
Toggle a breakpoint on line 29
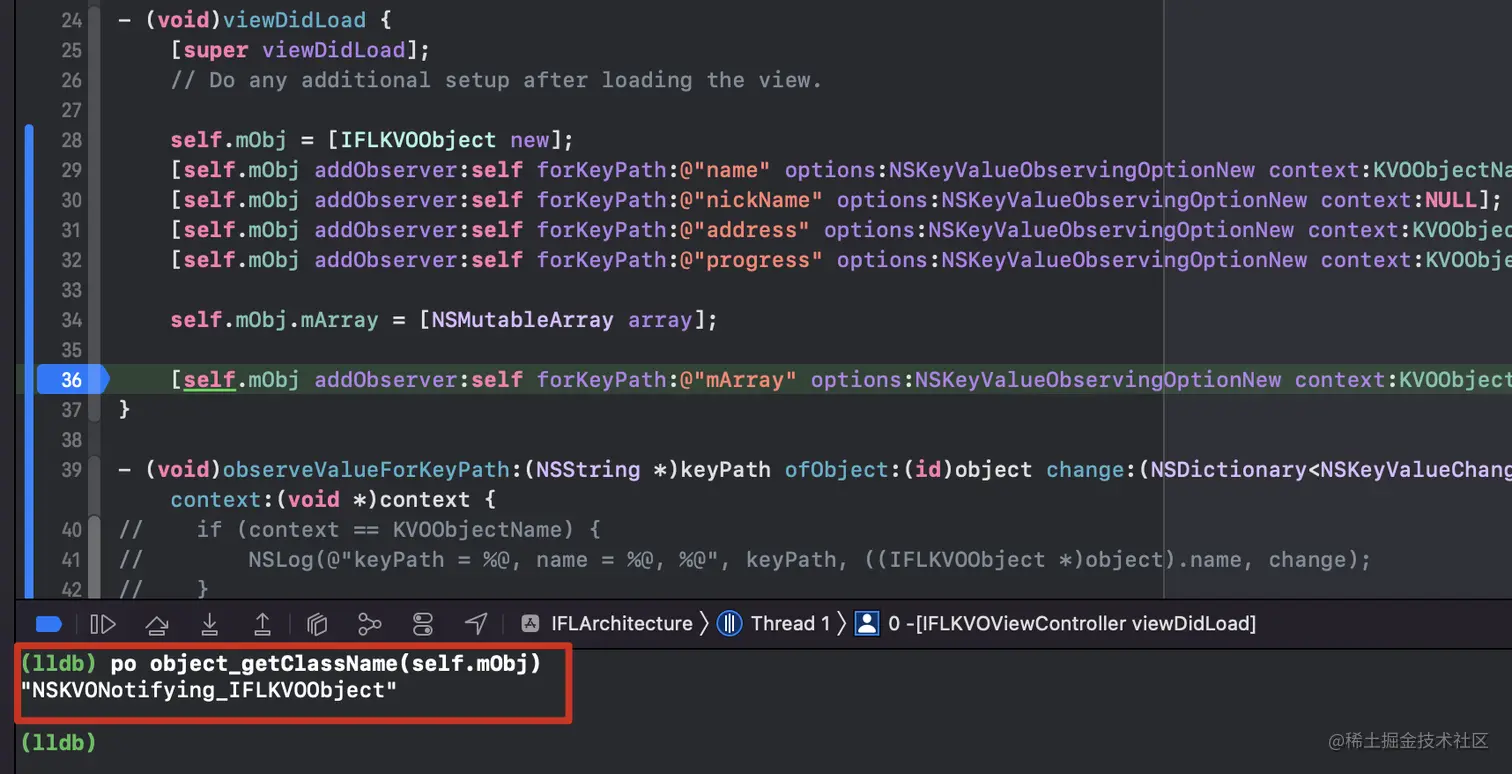click(71, 170)
